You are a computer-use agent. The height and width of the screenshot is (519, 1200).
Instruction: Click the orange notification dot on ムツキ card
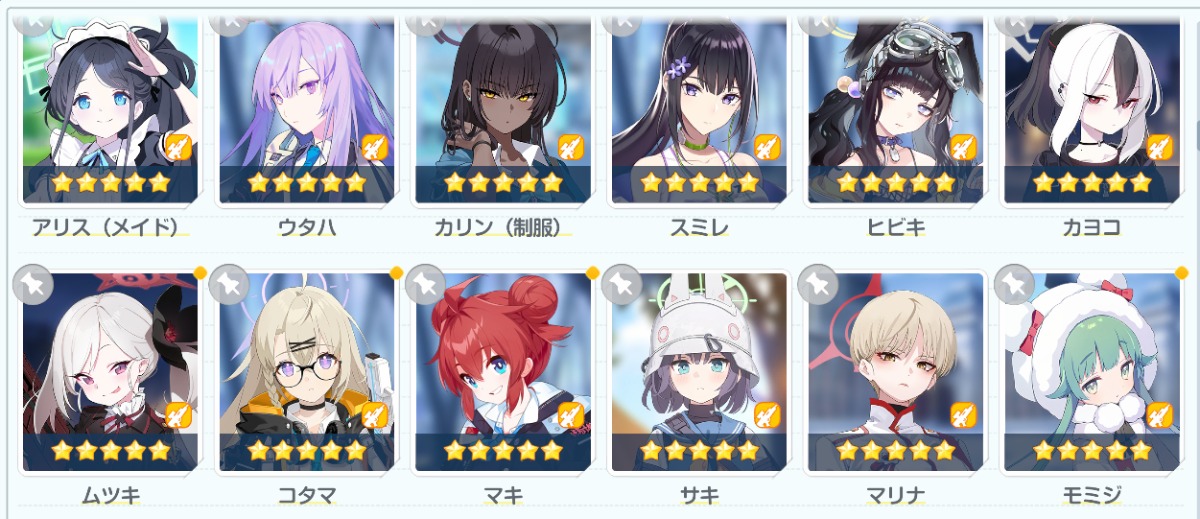(x=200, y=272)
